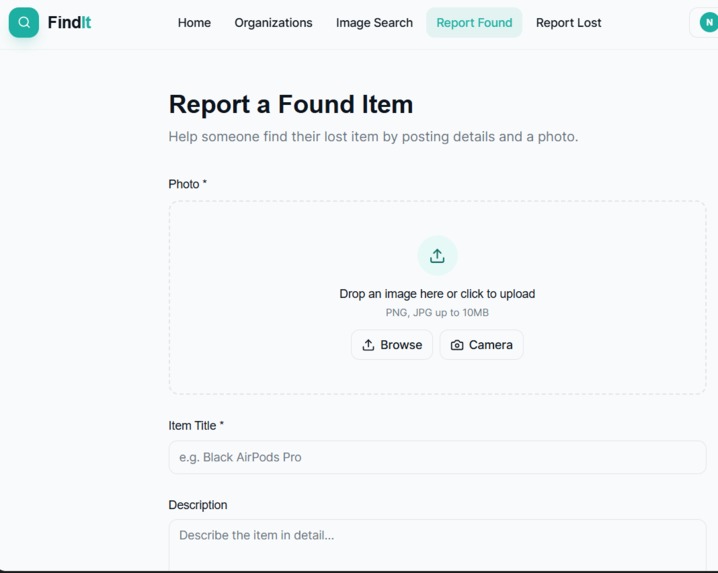Click the 'Help someone find their lost item' subtitle

[x=373, y=136]
